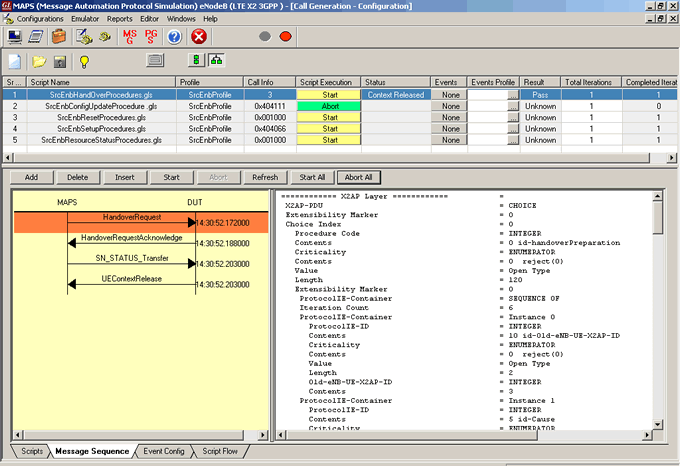Open the Configurations menu
The width and height of the screenshot is (680, 466).
point(40,19)
